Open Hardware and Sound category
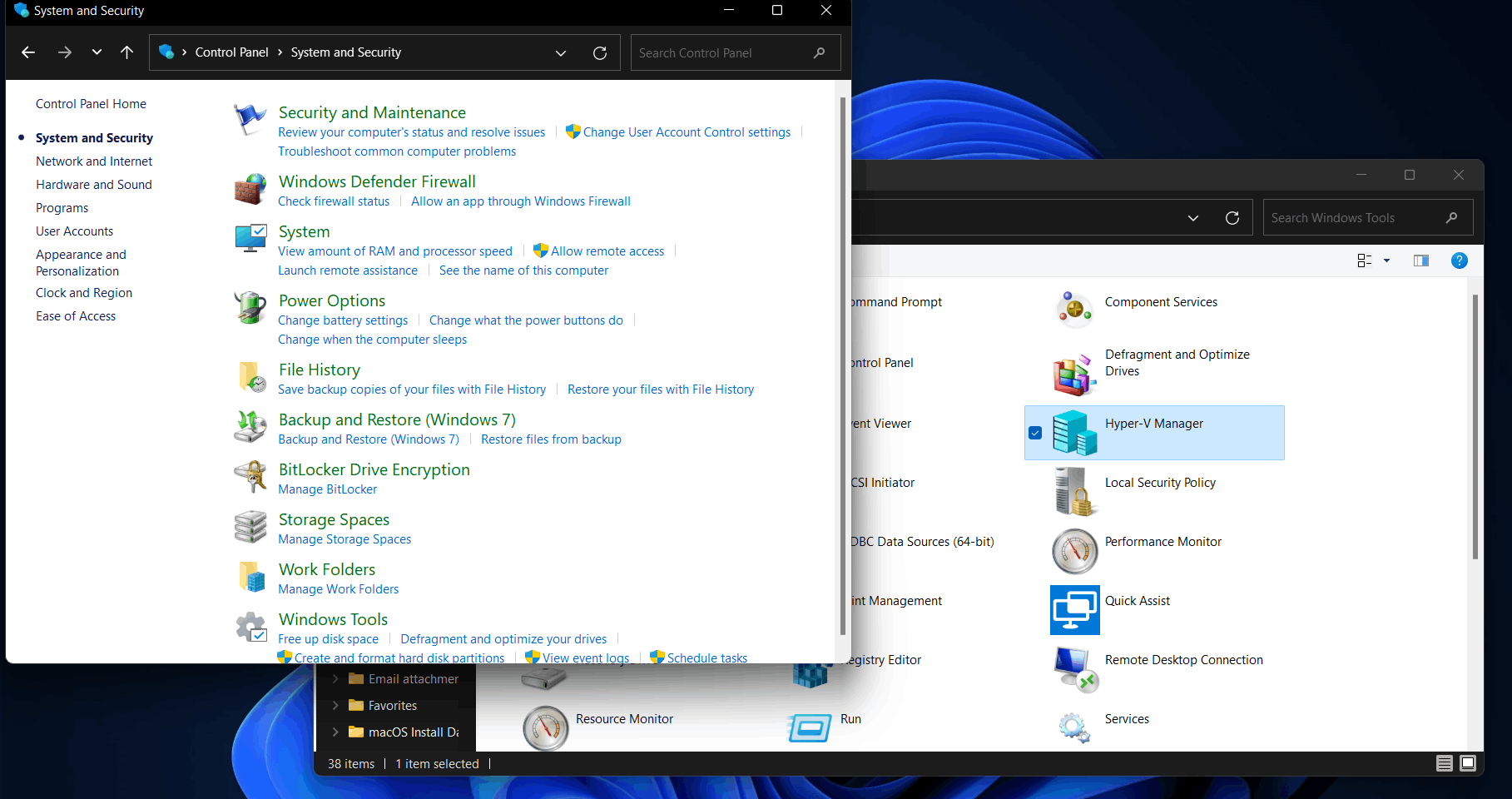The image size is (1512, 799). [94, 185]
